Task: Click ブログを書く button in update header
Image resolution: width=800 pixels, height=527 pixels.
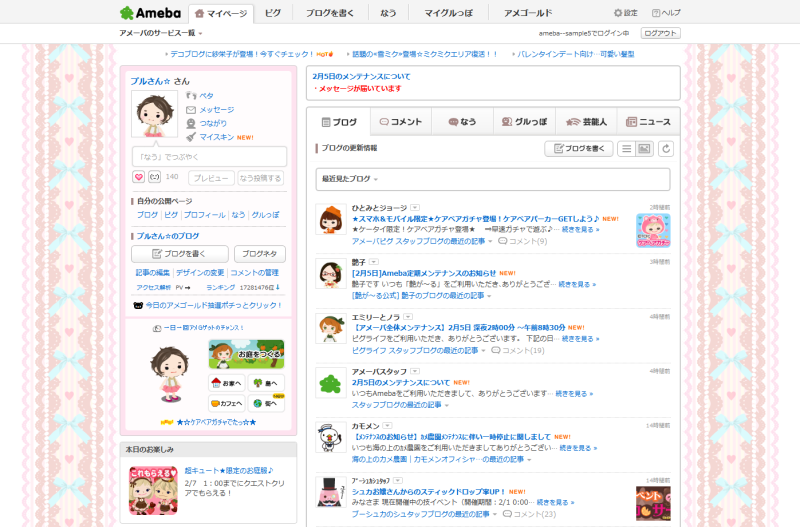Action: click(x=579, y=148)
